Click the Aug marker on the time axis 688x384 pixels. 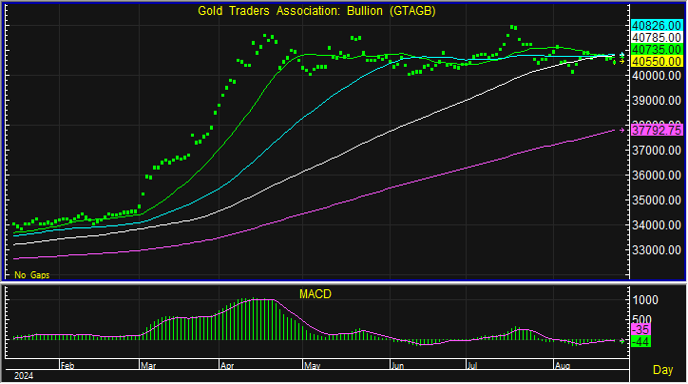563,366
